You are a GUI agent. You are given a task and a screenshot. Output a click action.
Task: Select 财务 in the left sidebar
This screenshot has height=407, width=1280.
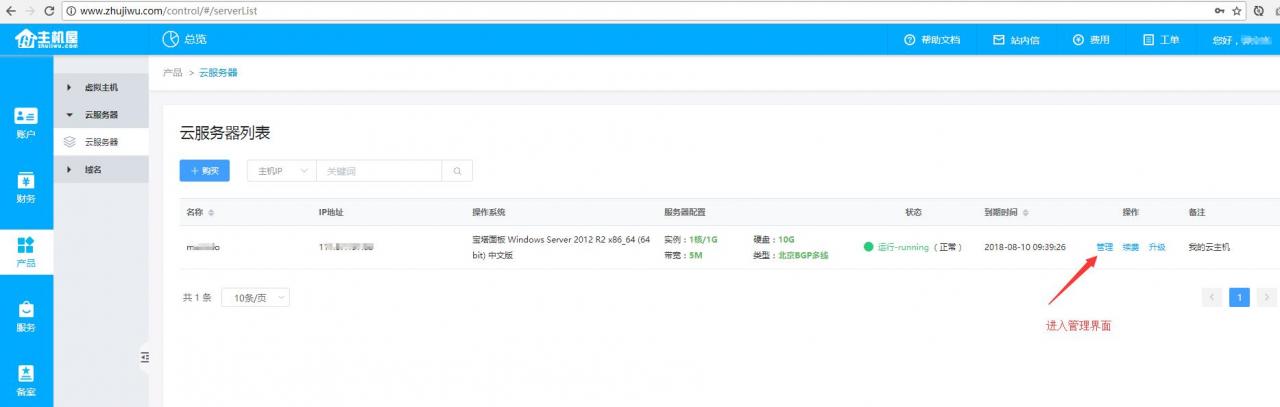(26, 188)
